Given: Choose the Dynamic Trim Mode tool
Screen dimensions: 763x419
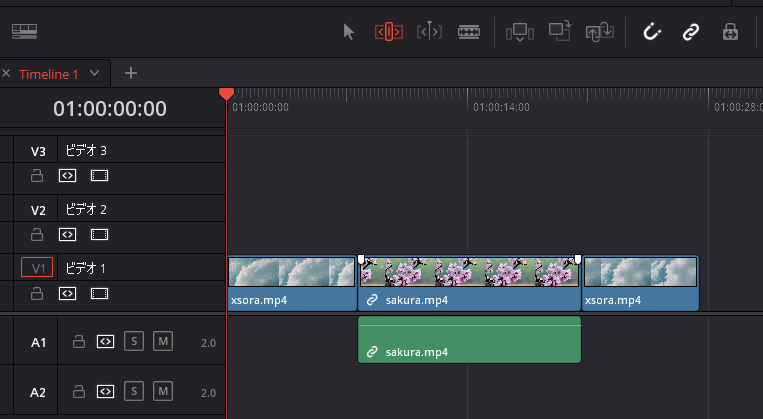Looking at the screenshot, I should tap(429, 32).
